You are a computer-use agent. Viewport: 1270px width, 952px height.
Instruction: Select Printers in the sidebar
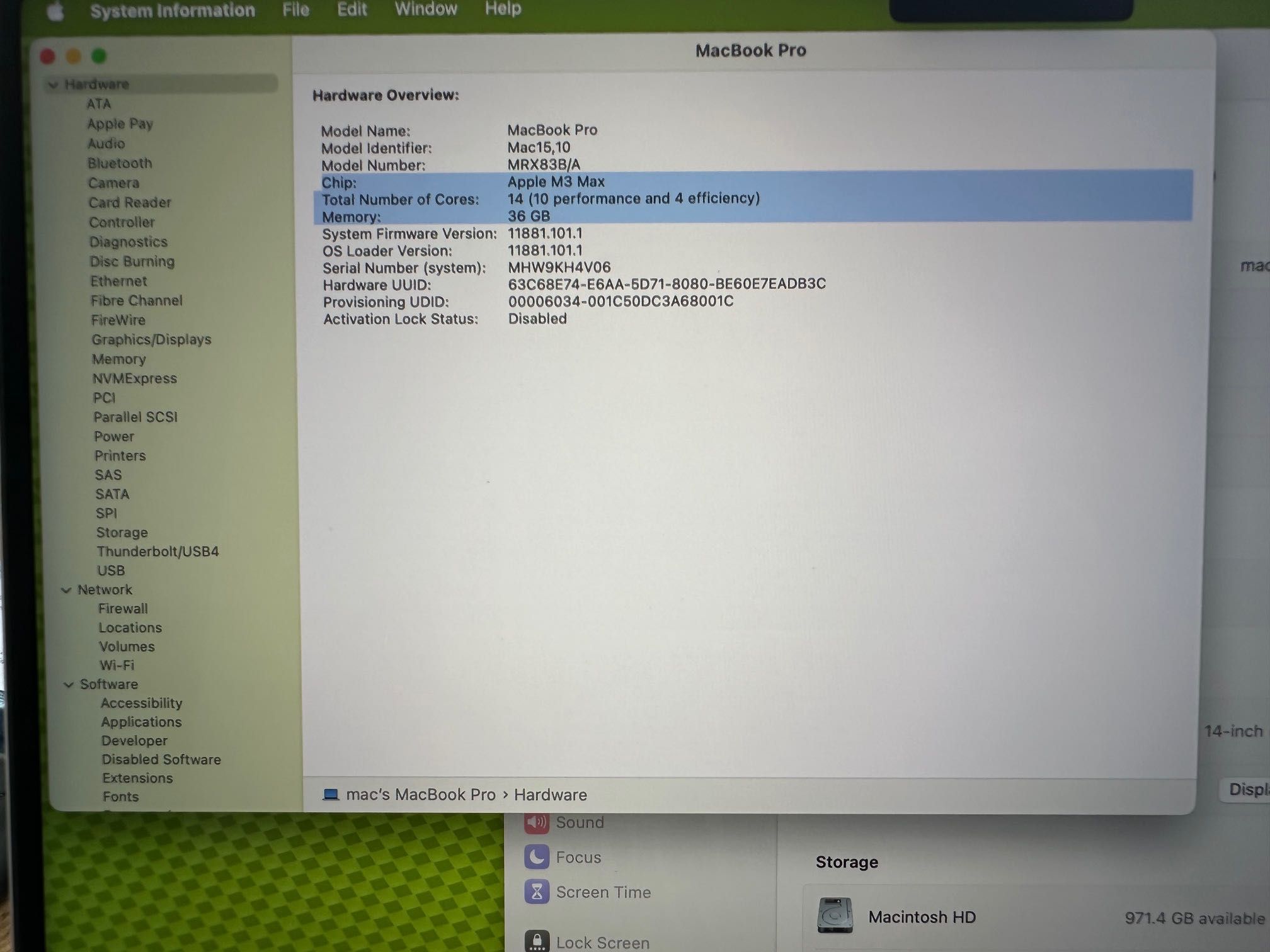[x=120, y=455]
